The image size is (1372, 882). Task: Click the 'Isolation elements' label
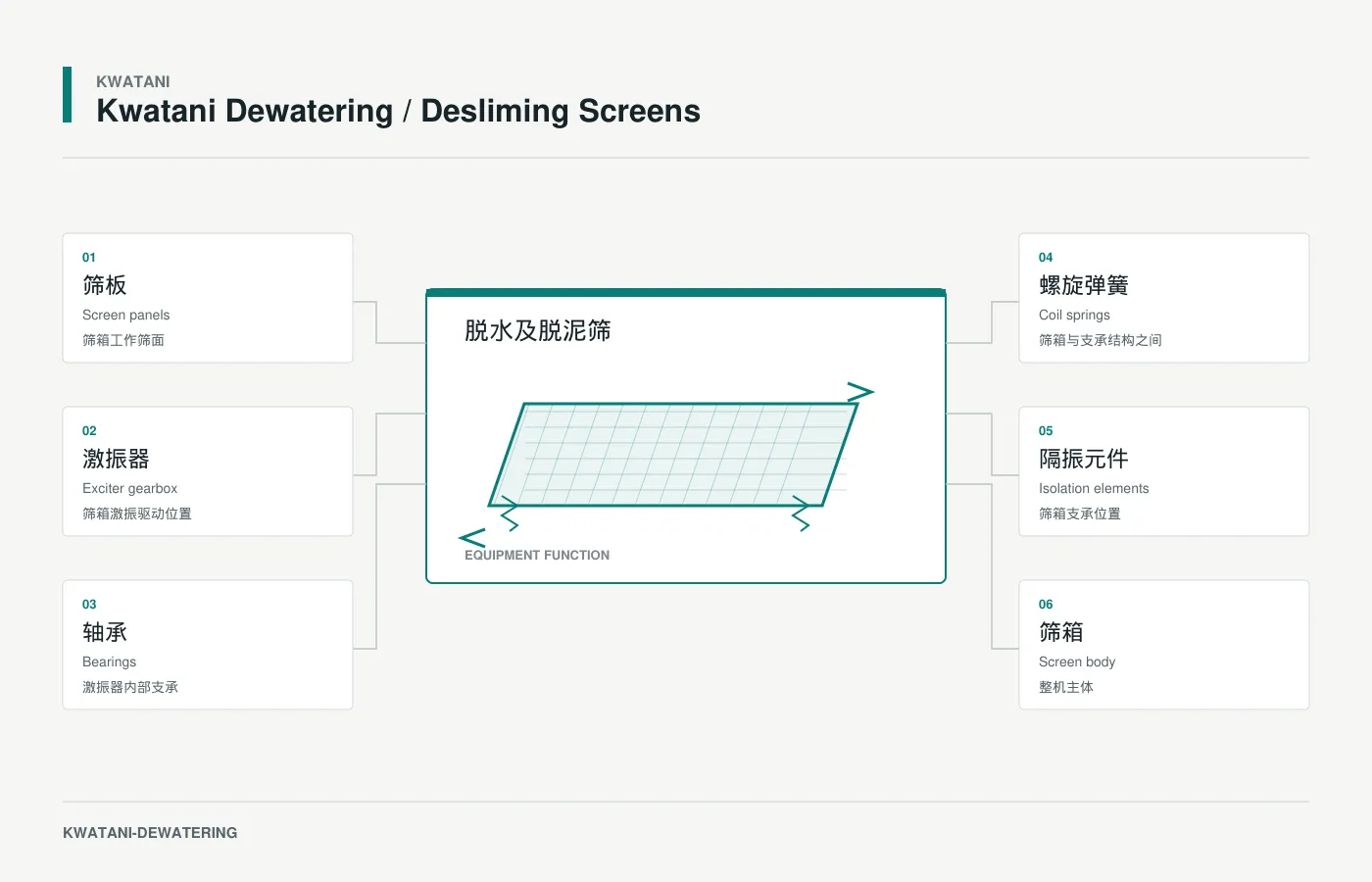[x=1094, y=488]
